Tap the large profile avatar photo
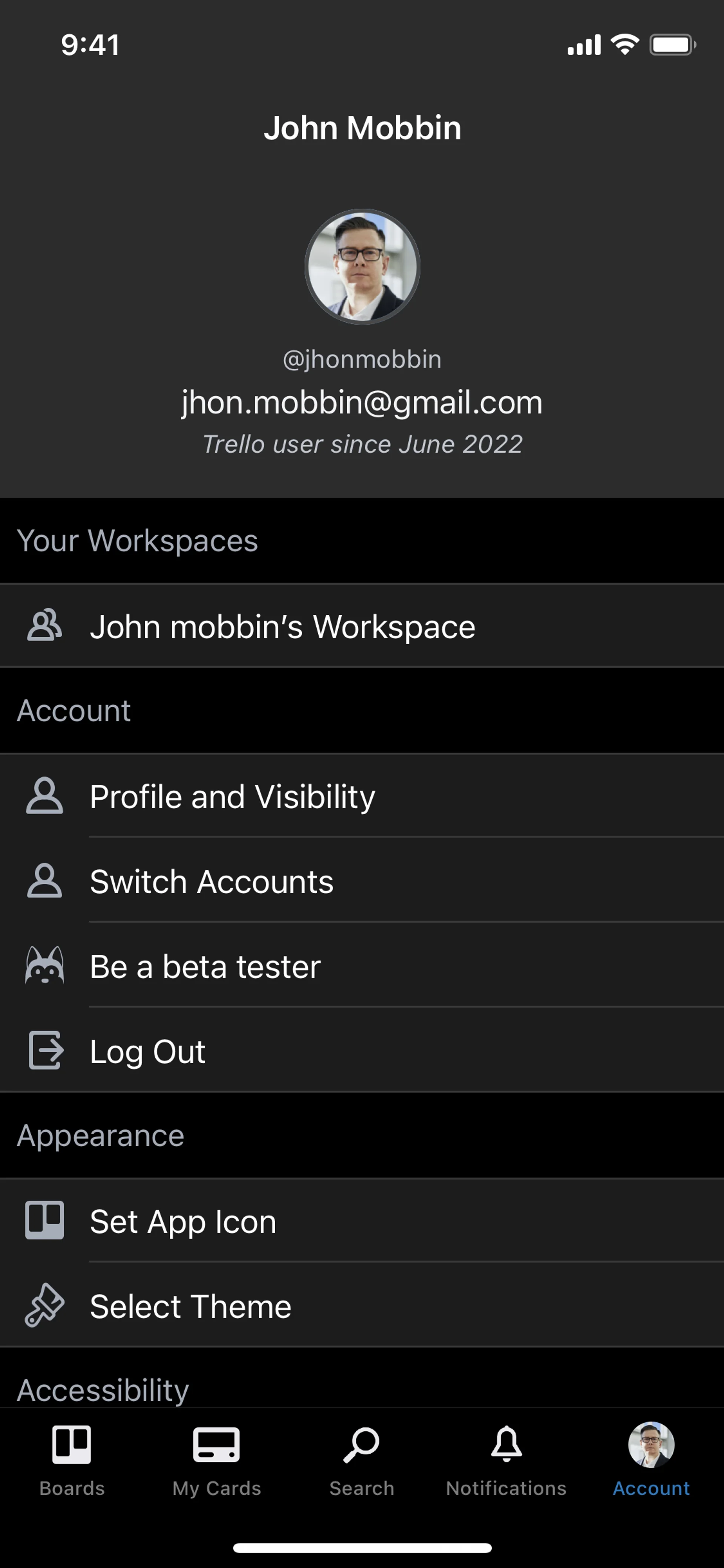This screenshot has width=724, height=1568. pyautogui.click(x=362, y=267)
